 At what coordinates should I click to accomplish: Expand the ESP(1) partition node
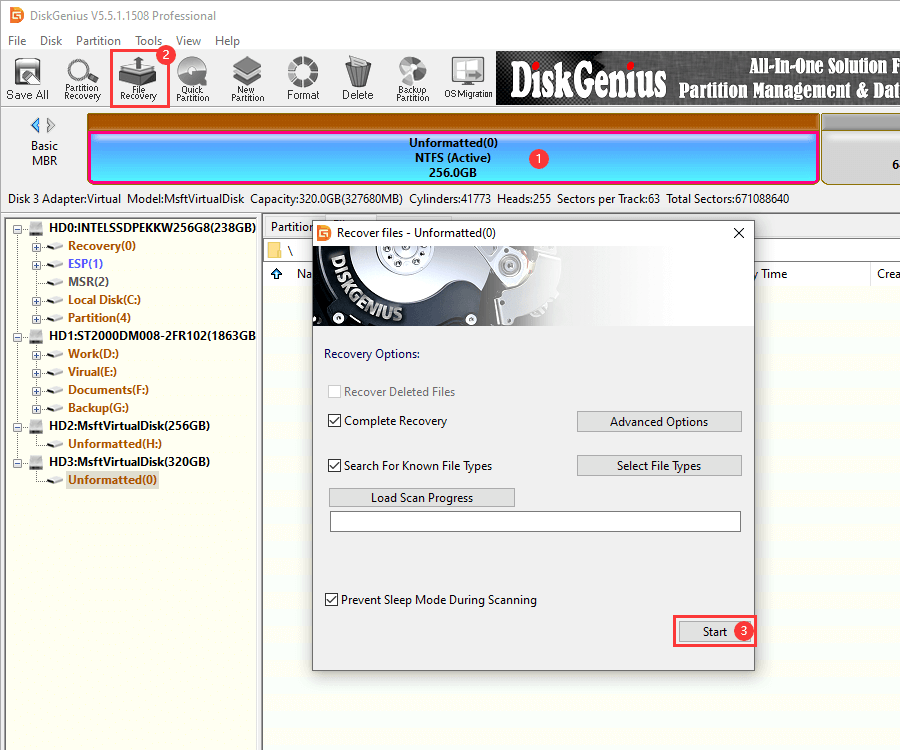(x=36, y=265)
